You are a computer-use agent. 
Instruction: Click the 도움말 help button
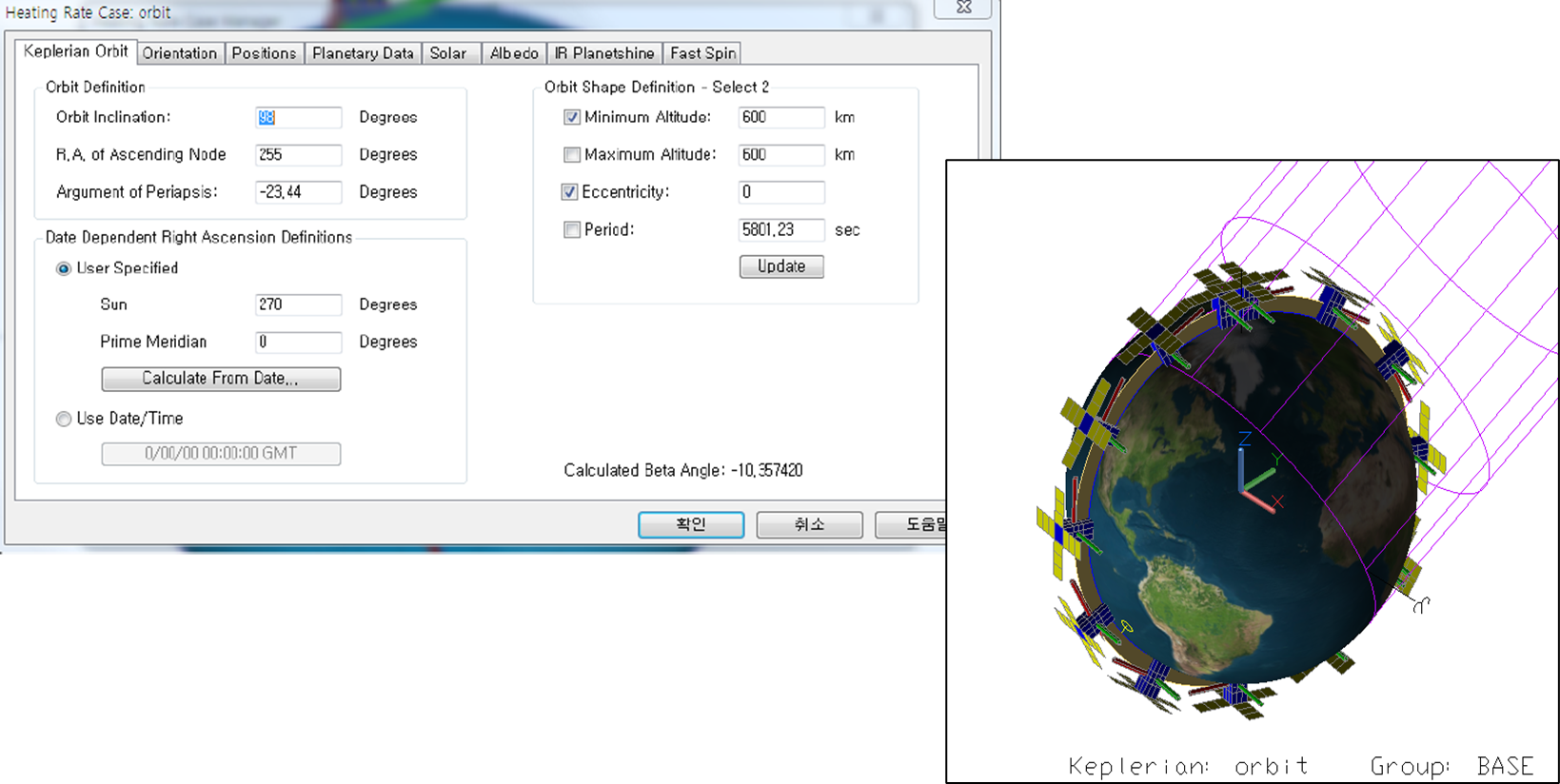pyautogui.click(x=912, y=524)
